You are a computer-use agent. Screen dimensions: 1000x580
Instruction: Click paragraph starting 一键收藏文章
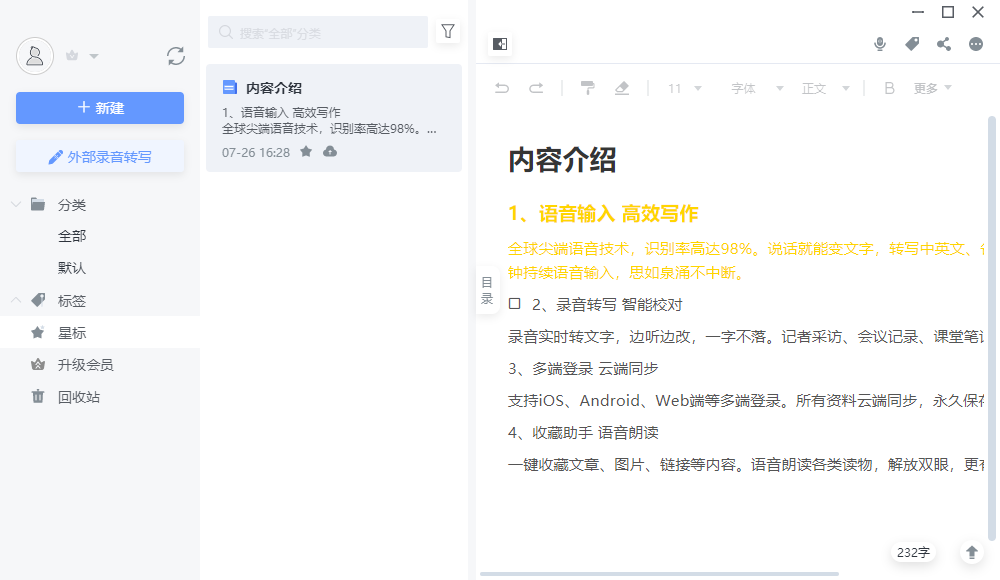point(746,465)
